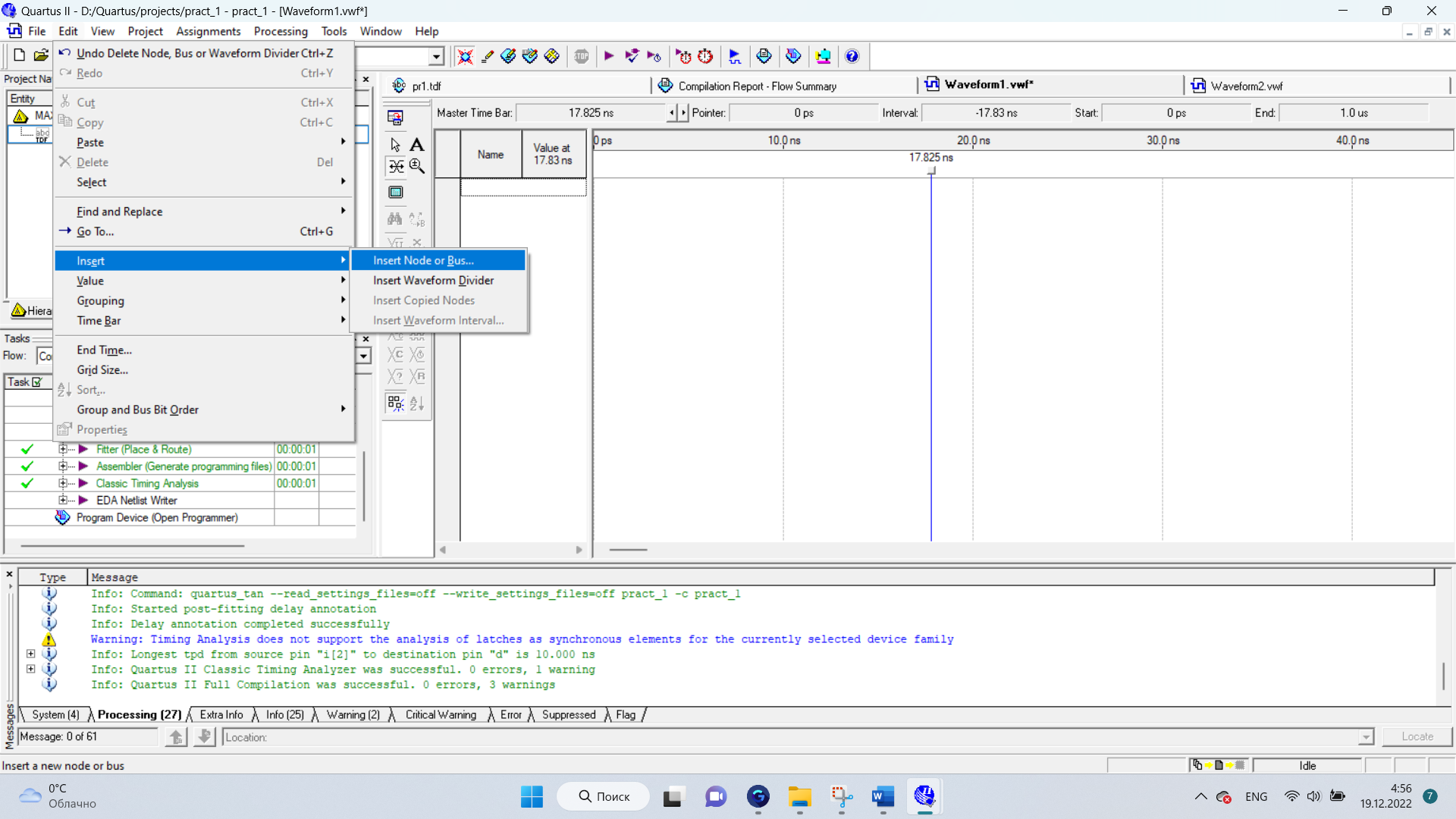Start Compilation with purple play icon
Image resolution: width=1456 pixels, height=819 pixels.
[609, 56]
